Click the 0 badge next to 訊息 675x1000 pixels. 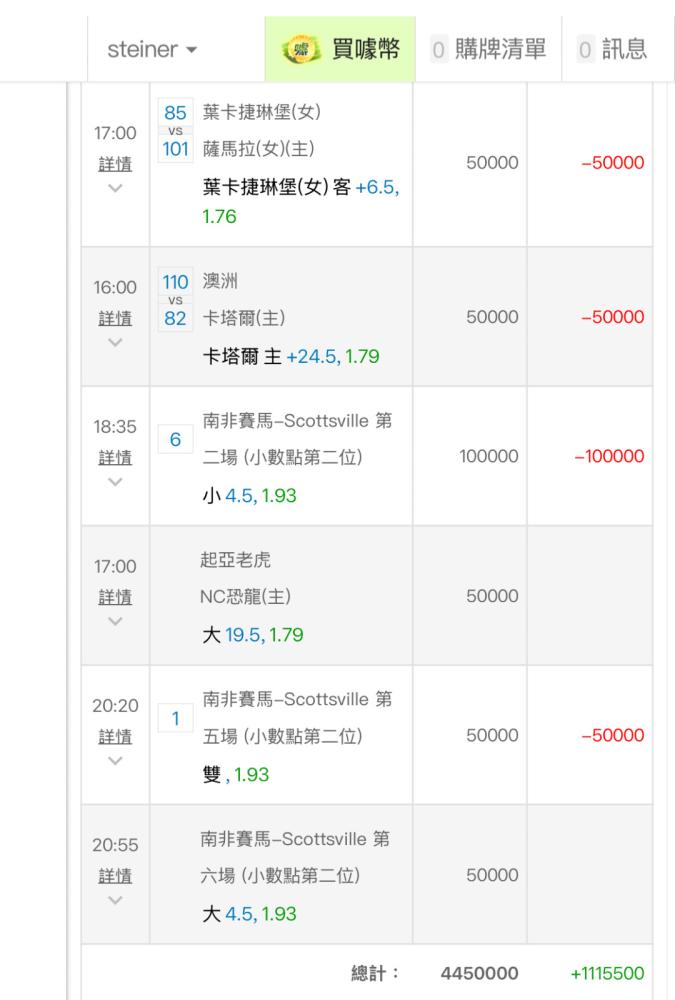[584, 50]
